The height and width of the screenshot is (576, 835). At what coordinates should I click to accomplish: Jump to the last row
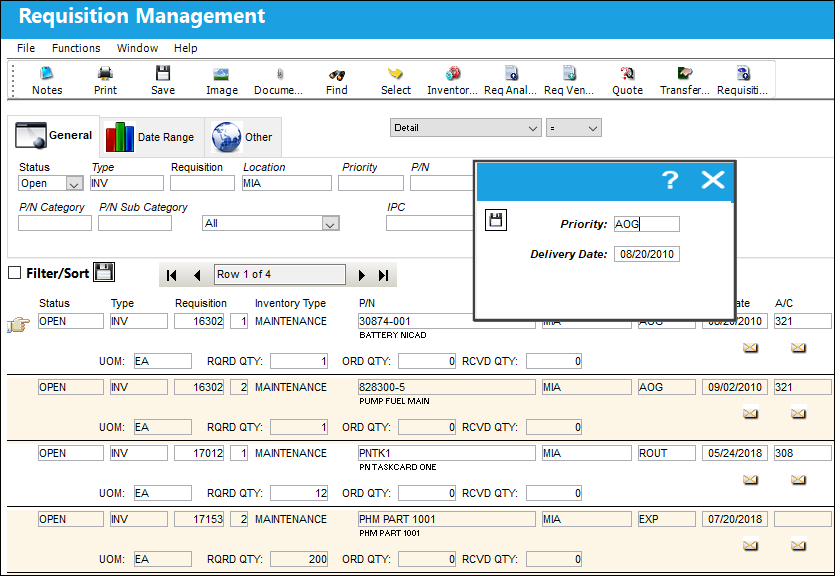383,275
